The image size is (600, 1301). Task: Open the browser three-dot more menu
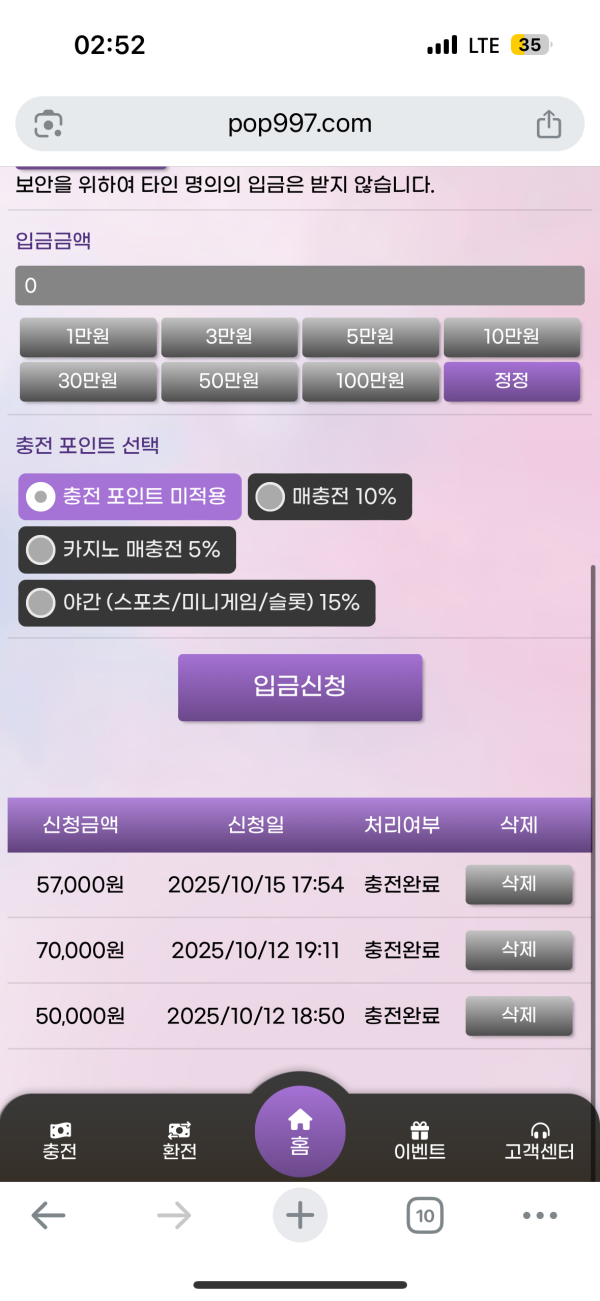tap(540, 1215)
